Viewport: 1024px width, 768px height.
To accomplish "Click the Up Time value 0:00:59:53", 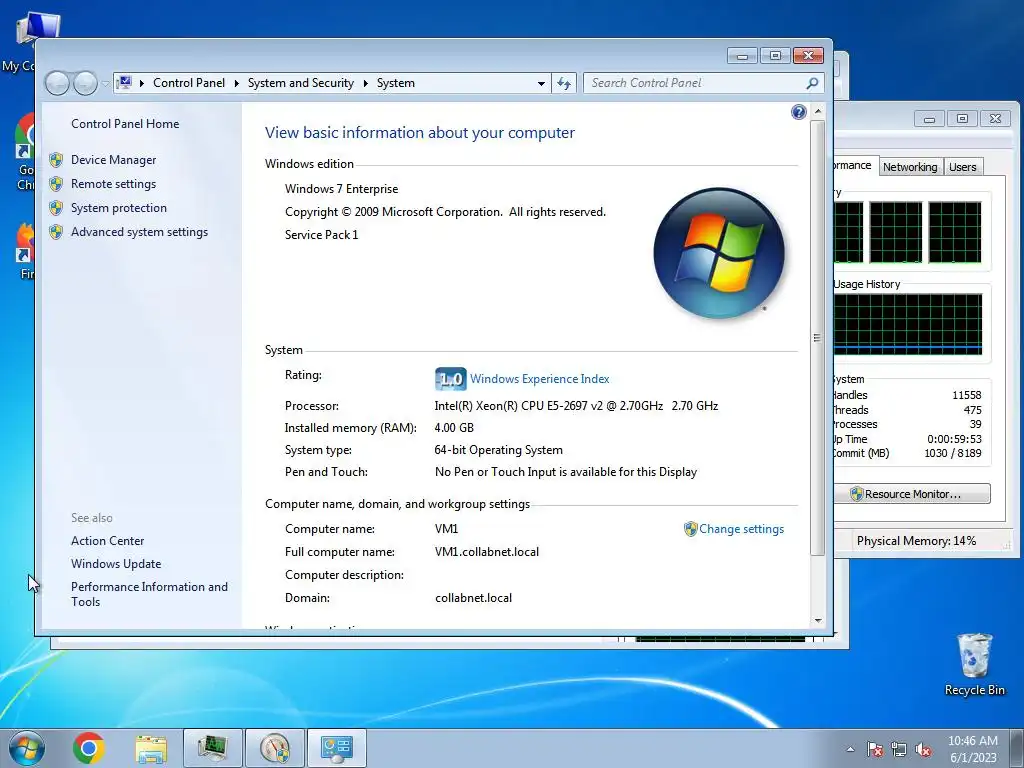I will tap(954, 439).
